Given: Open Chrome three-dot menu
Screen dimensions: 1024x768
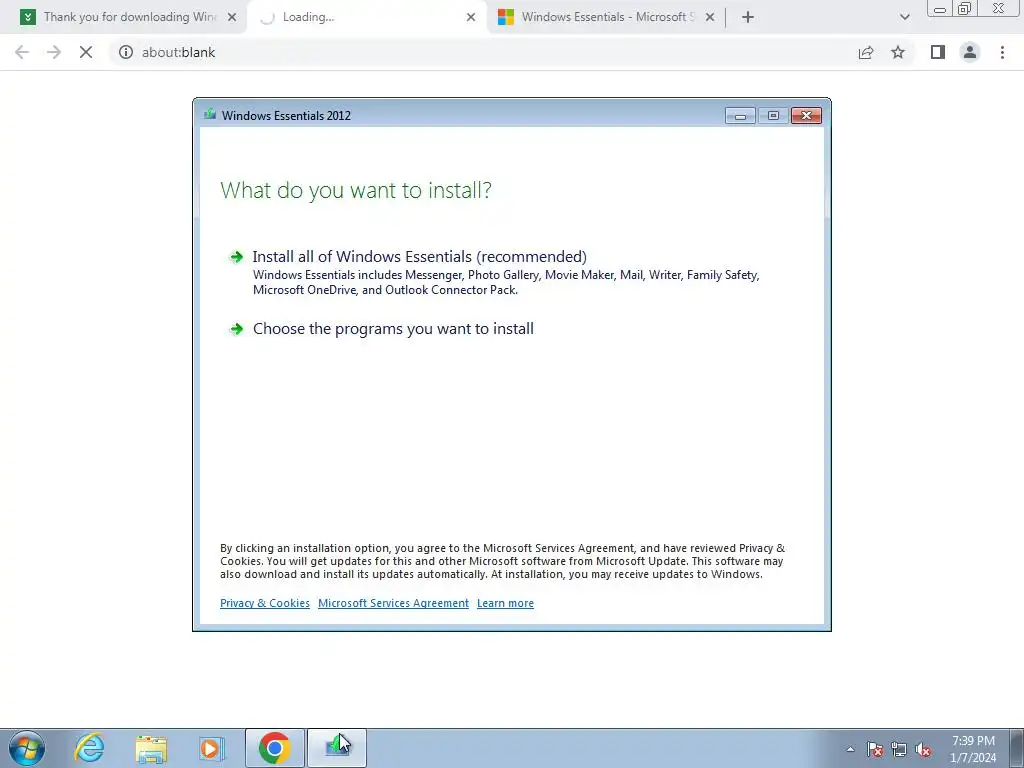Looking at the screenshot, I should 1002,52.
